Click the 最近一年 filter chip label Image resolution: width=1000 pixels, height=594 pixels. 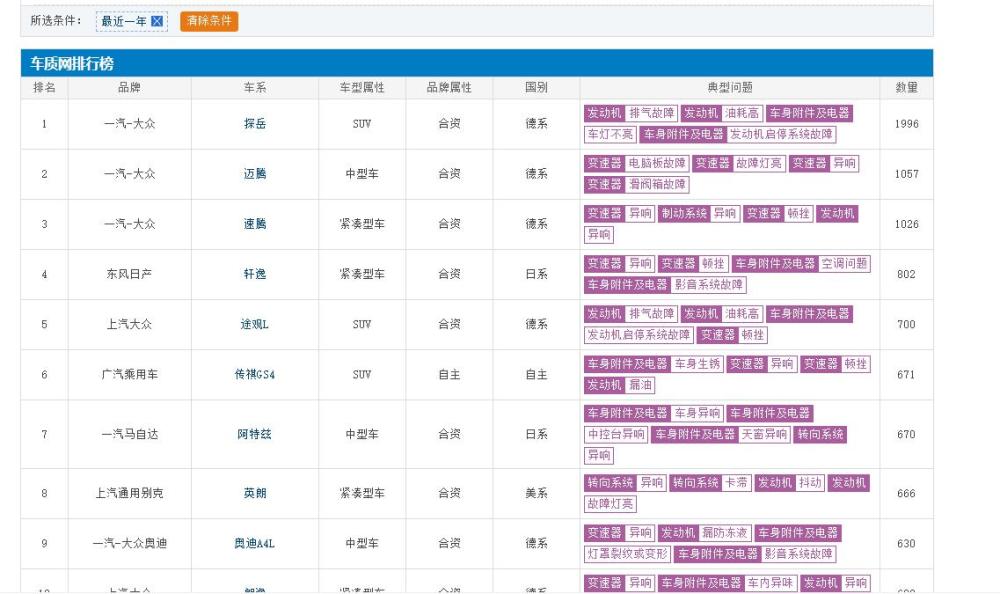coord(124,21)
